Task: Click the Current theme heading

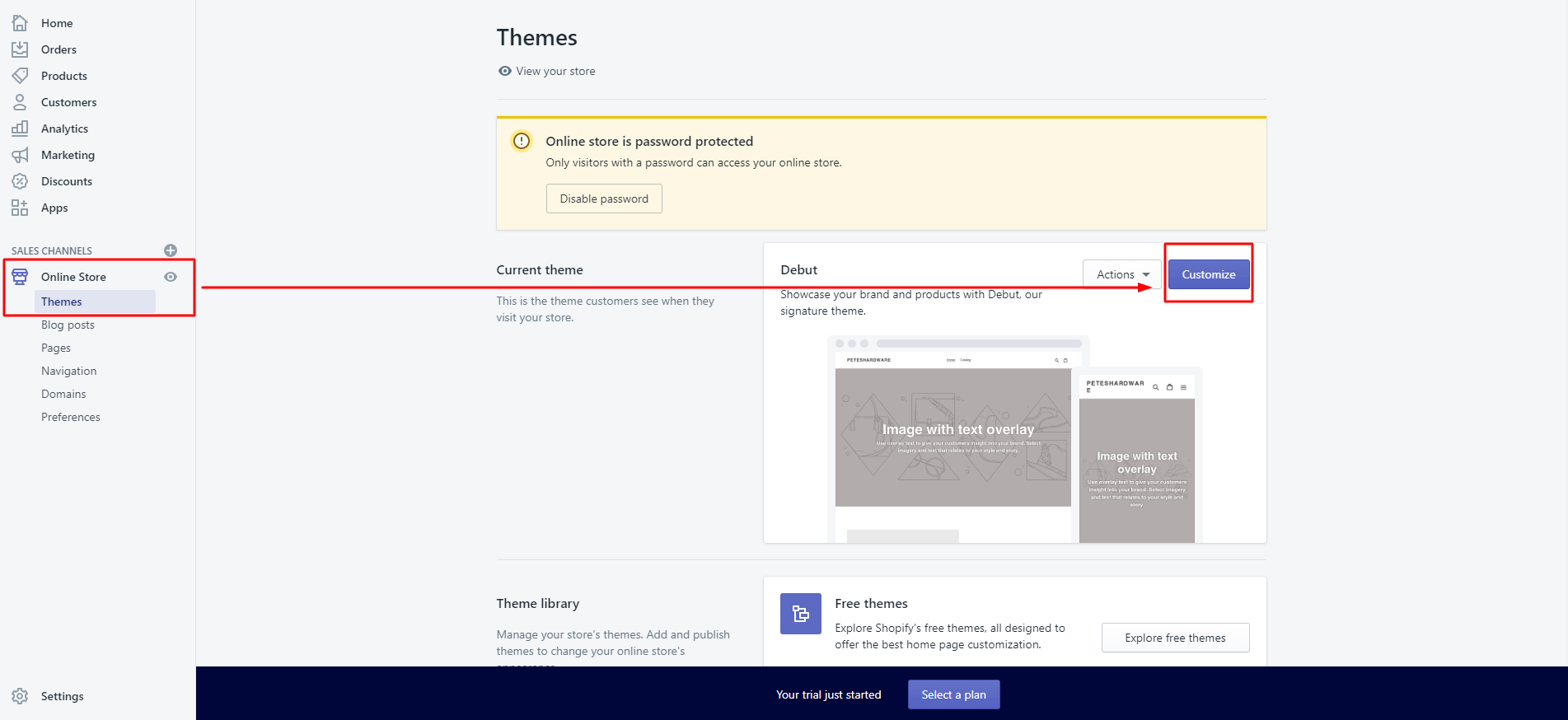Action: [540, 269]
